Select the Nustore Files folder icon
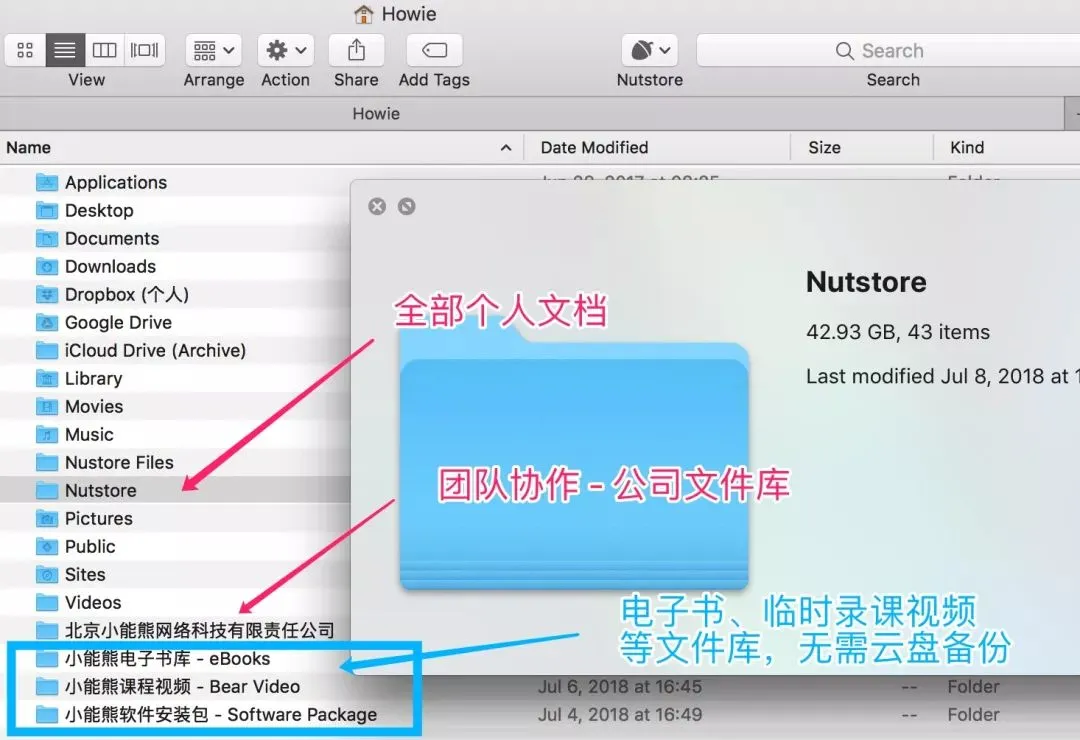The width and height of the screenshot is (1080, 740). (47, 462)
